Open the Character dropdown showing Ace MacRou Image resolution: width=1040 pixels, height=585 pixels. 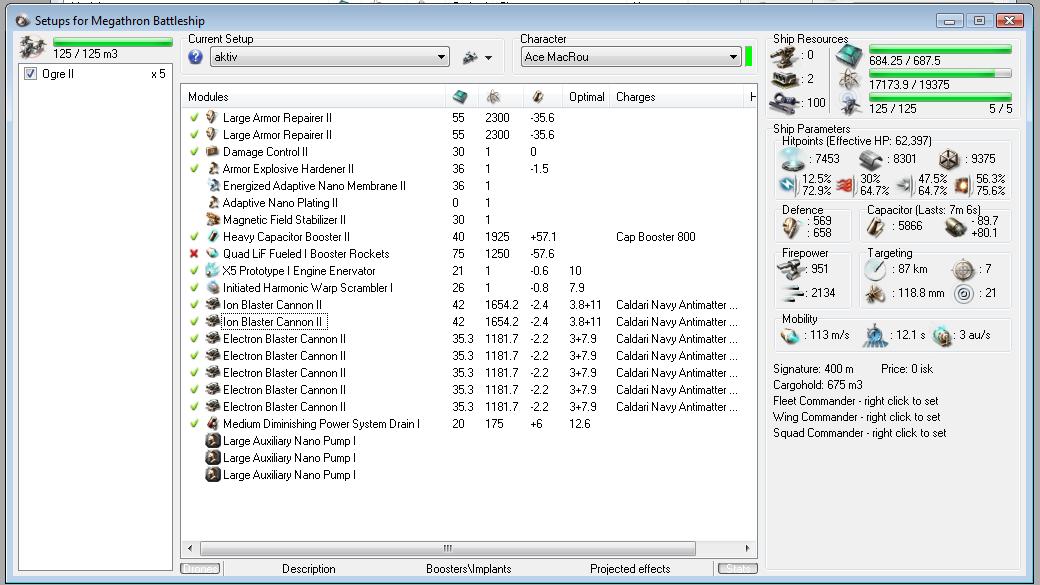(x=733, y=58)
